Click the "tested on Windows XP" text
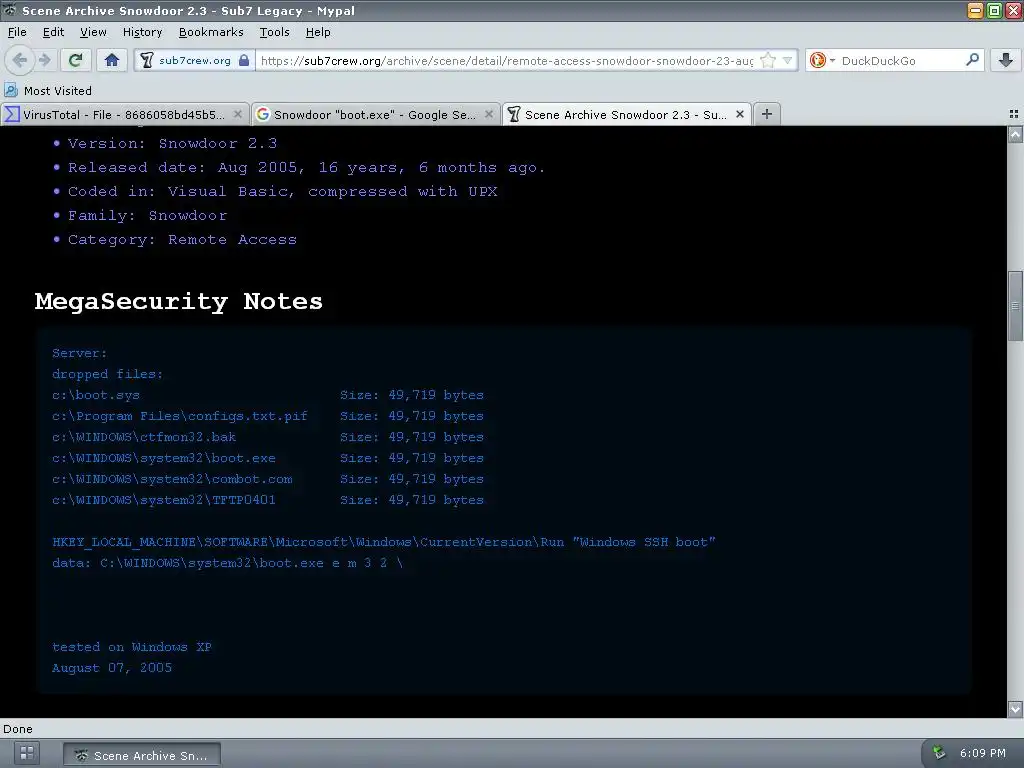The width and height of the screenshot is (1024, 768). (x=132, y=647)
